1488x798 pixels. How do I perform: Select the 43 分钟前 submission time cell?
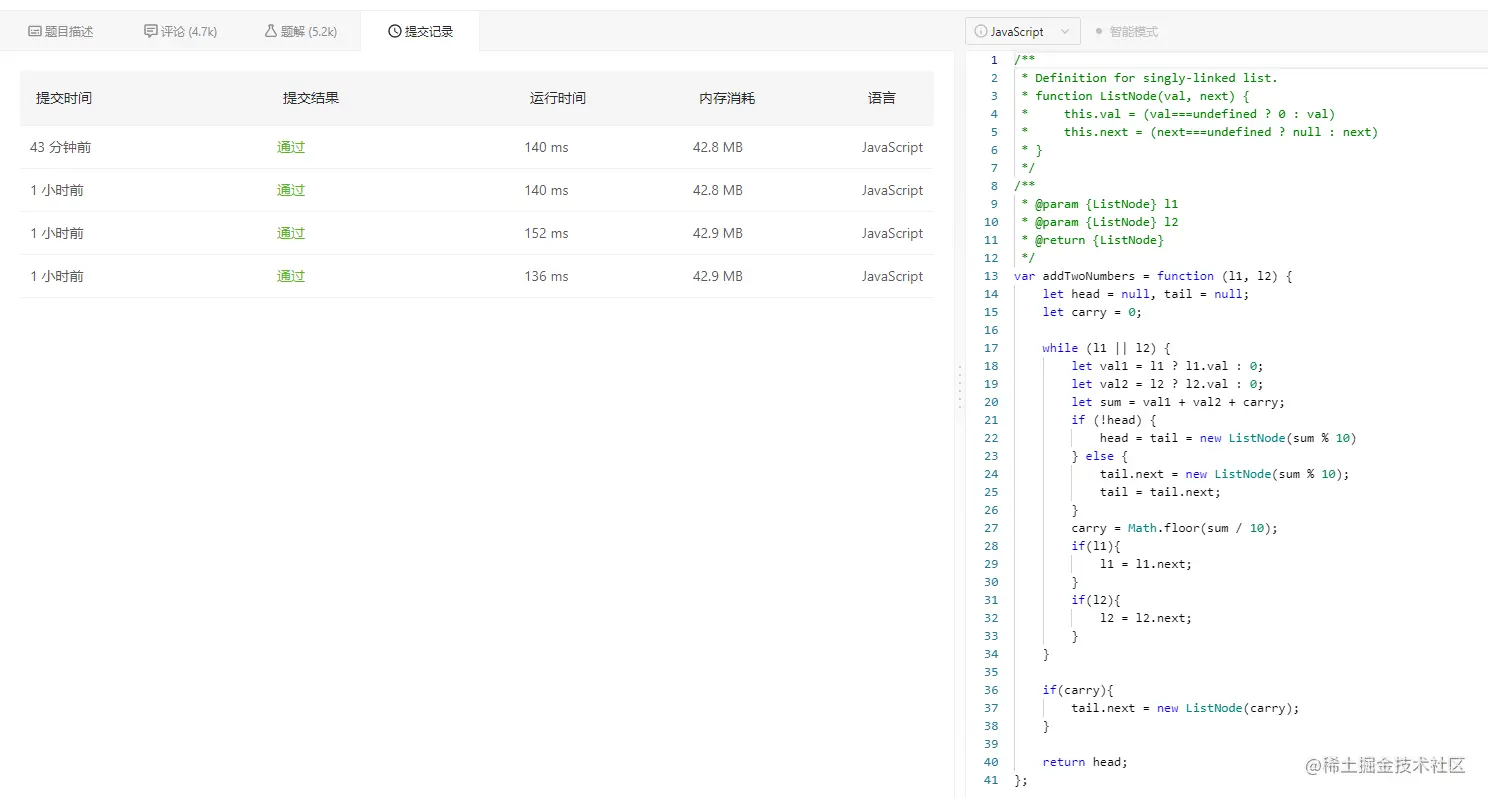coord(60,147)
